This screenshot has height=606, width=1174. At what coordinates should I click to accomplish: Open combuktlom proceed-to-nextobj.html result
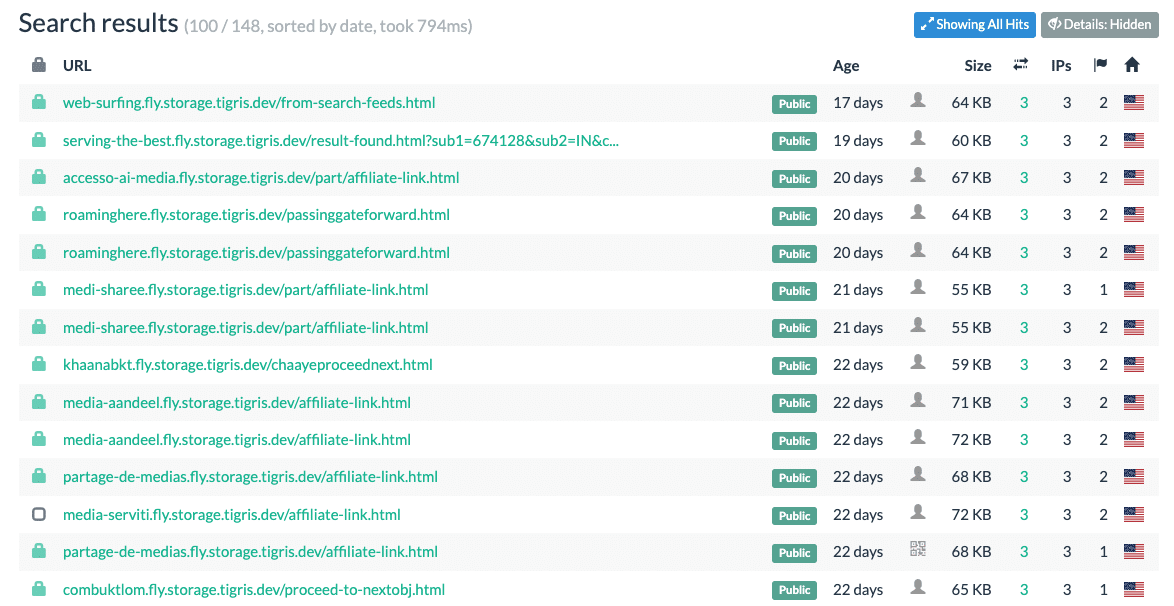[x=254, y=590]
